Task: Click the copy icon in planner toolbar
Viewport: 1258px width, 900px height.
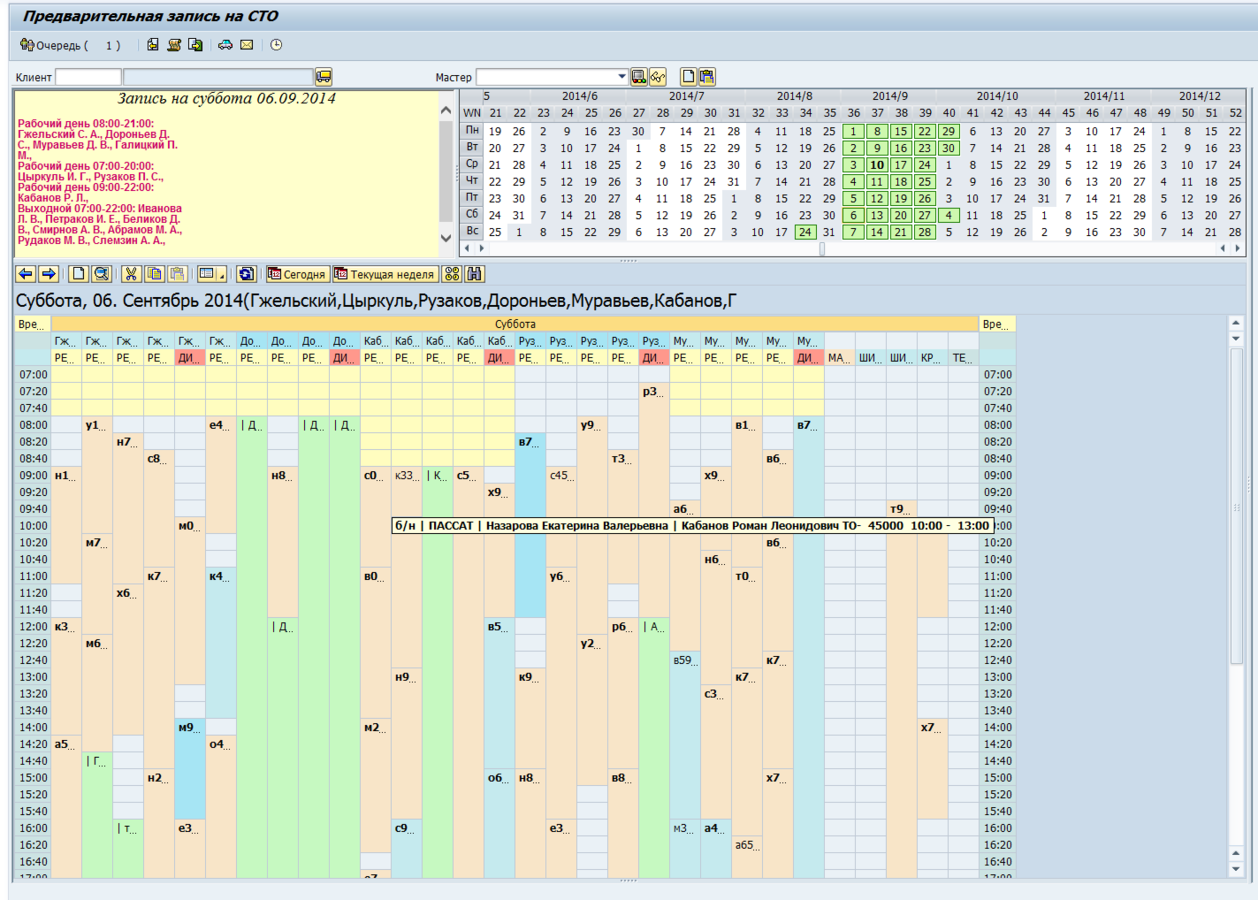Action: pyautogui.click(x=154, y=274)
